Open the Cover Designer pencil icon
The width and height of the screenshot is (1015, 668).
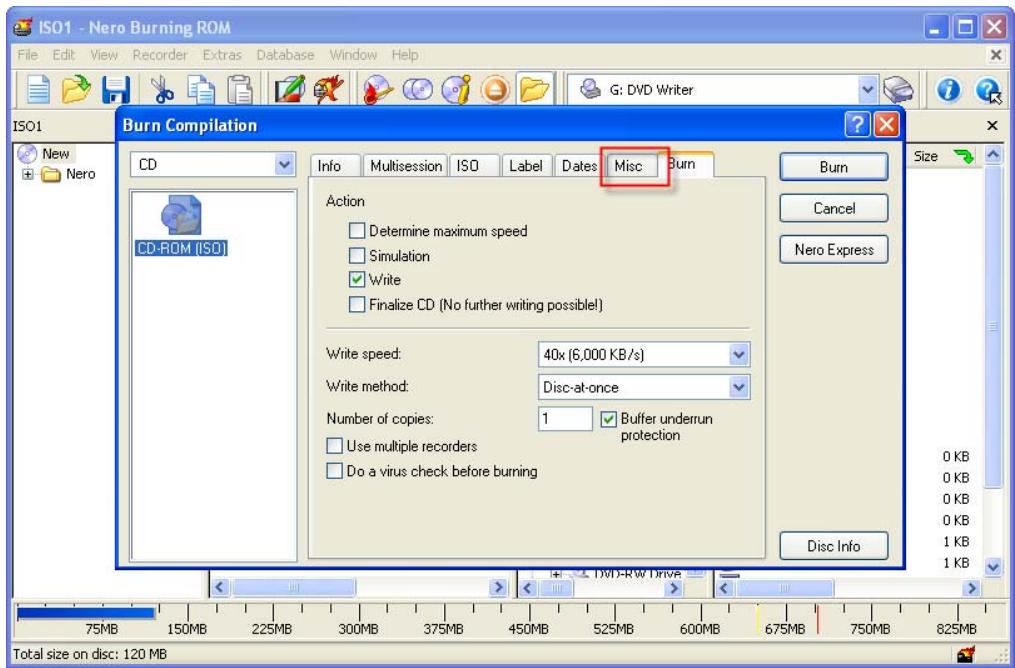[289, 90]
